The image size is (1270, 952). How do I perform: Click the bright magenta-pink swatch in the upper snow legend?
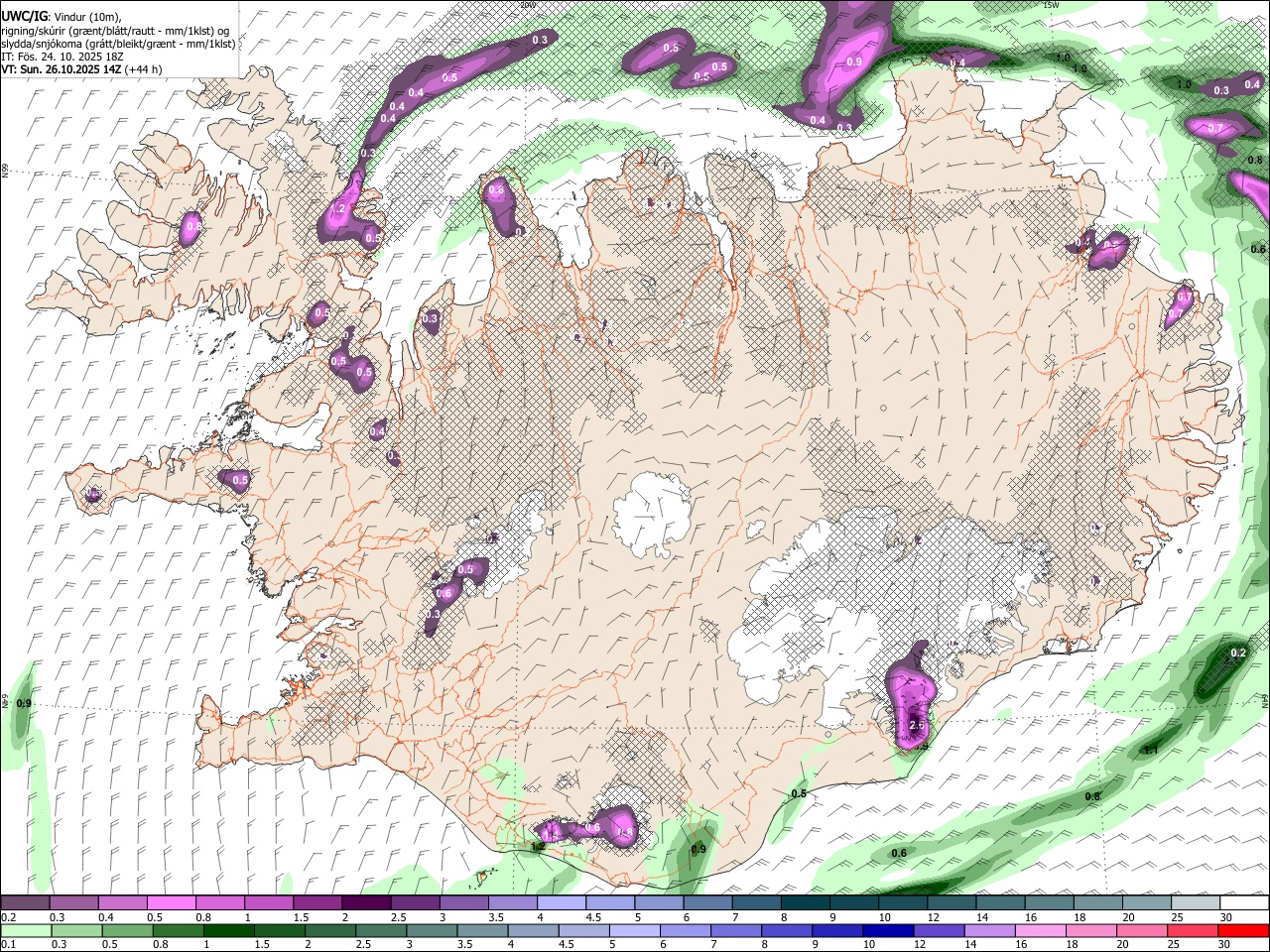point(171,903)
